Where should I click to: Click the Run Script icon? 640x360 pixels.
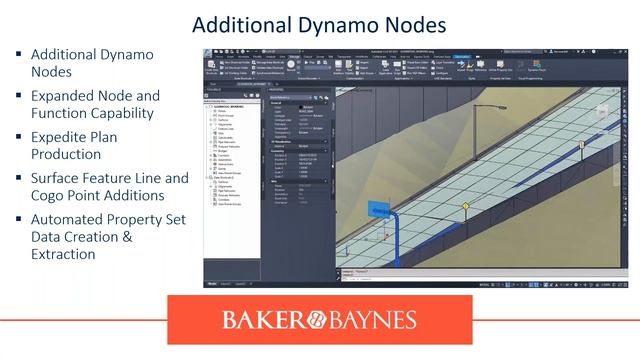pos(397,64)
